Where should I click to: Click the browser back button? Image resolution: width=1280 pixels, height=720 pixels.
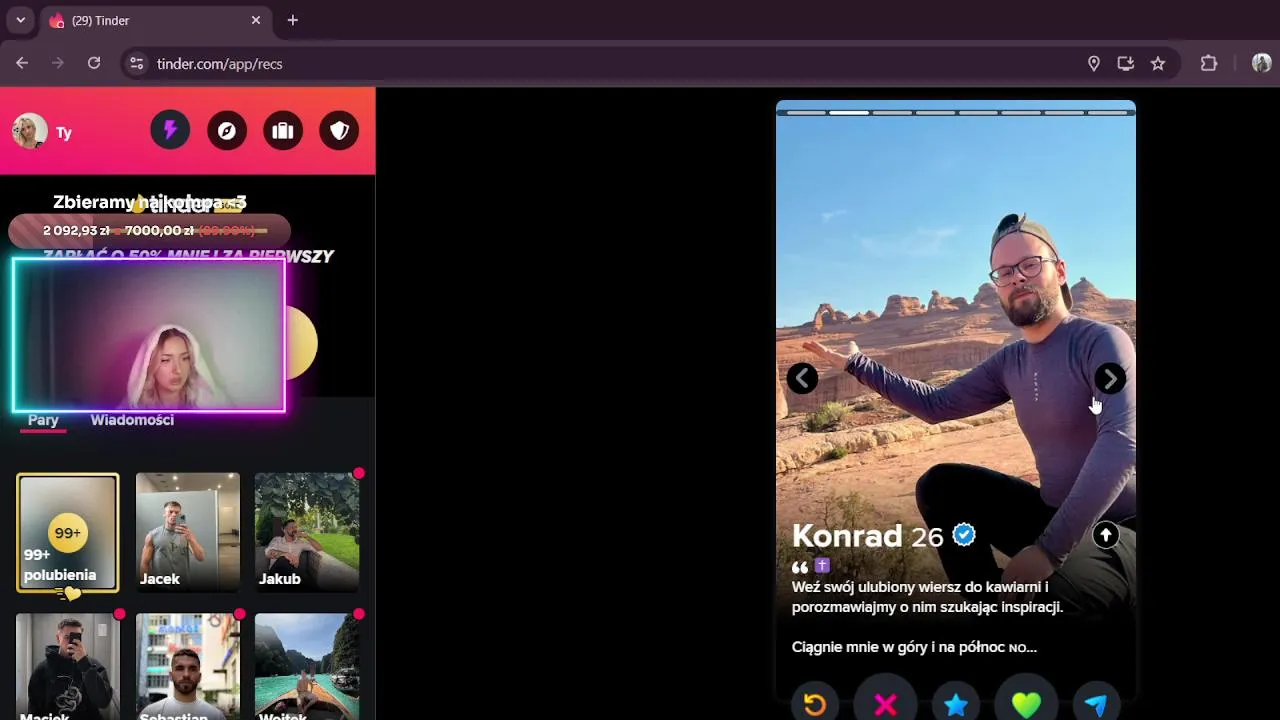pos(22,63)
